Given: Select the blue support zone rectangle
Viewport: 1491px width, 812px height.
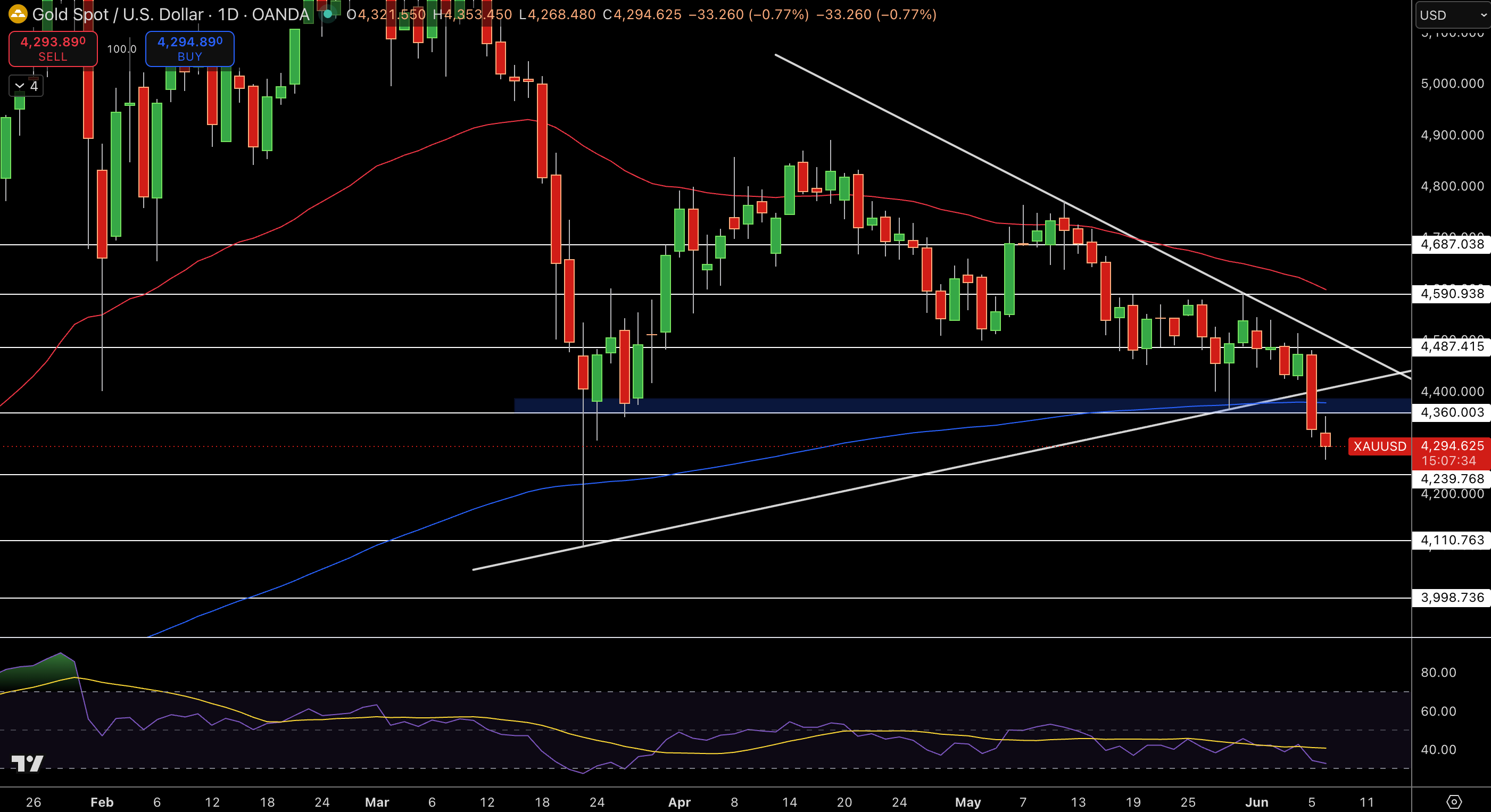Looking at the screenshot, I should coord(962,405).
